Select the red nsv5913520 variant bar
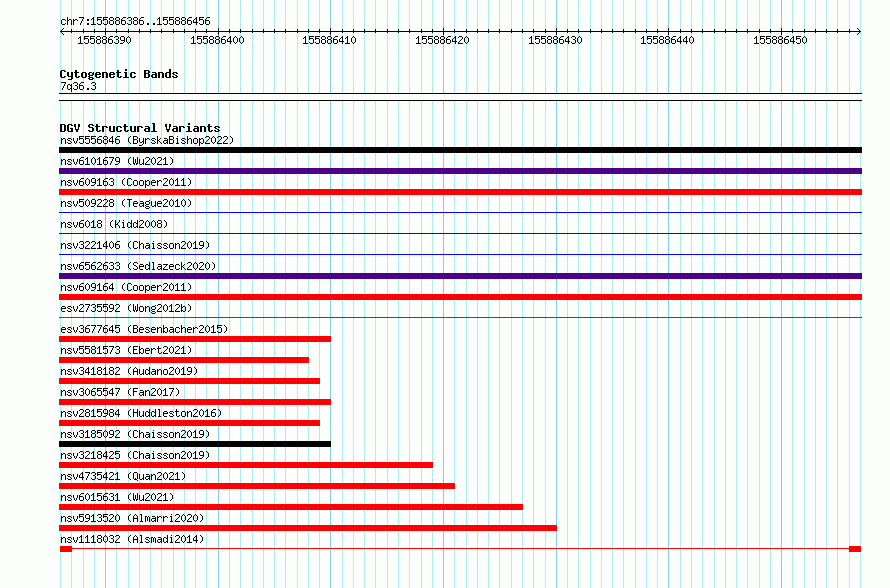890x588 pixels. [308, 528]
